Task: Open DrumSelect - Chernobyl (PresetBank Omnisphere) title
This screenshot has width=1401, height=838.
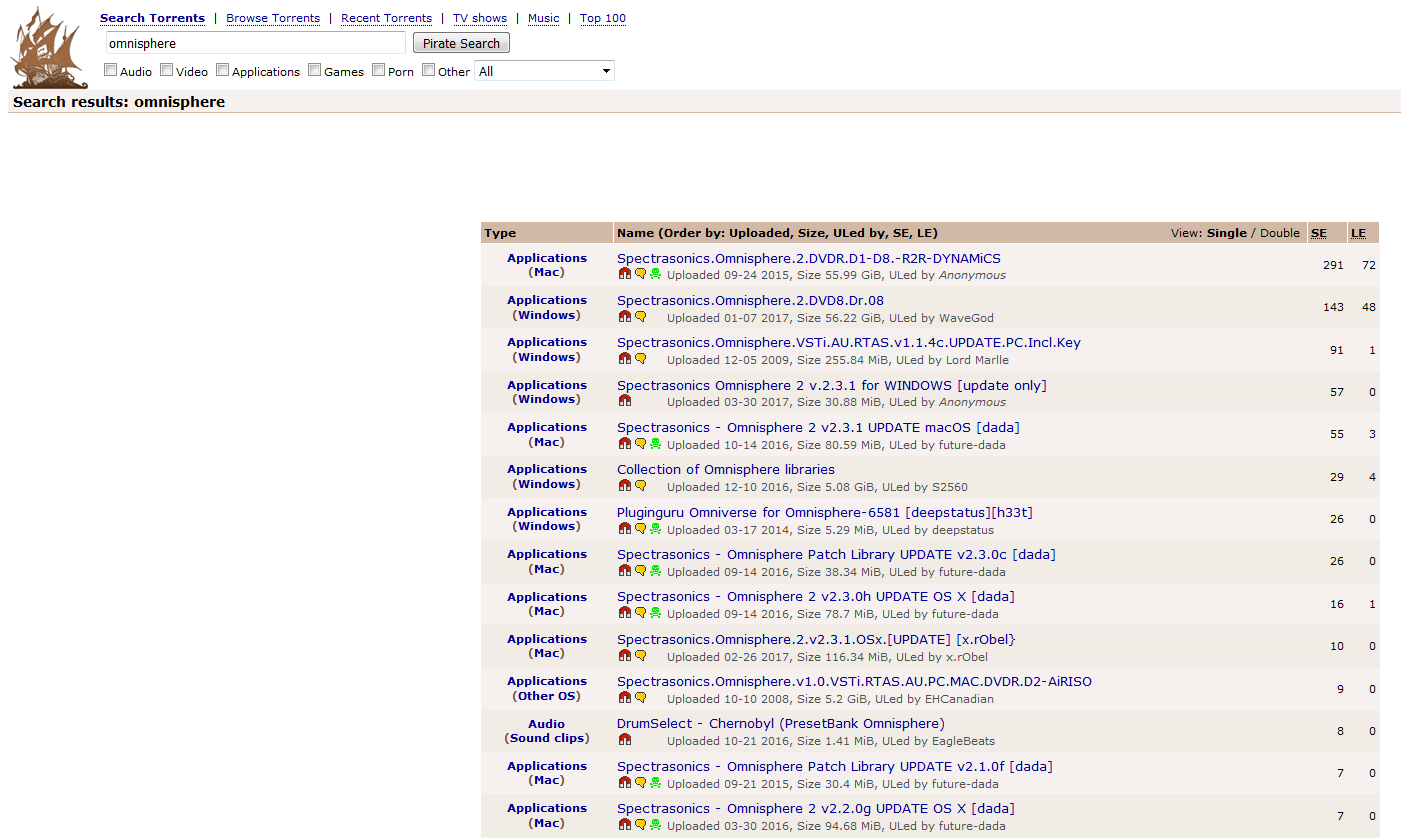Action: click(x=781, y=723)
